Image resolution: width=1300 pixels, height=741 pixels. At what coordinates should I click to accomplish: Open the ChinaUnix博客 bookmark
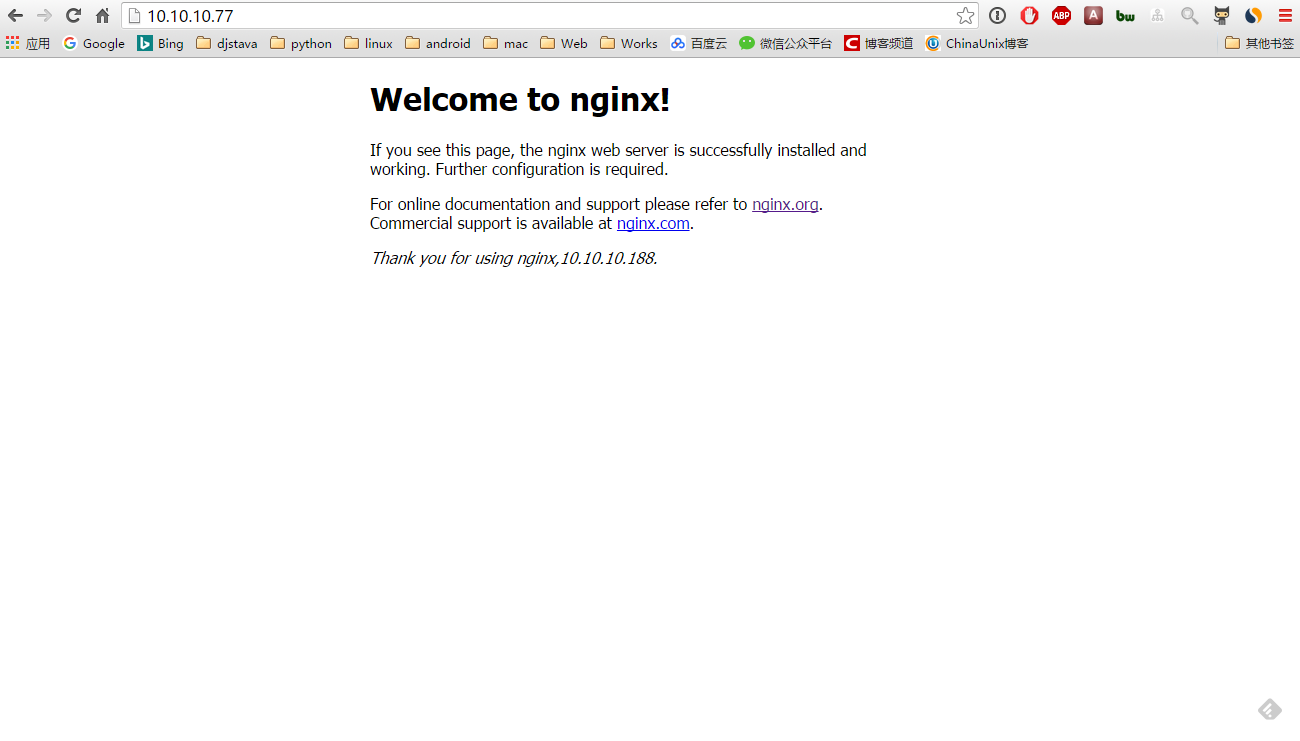click(x=976, y=43)
